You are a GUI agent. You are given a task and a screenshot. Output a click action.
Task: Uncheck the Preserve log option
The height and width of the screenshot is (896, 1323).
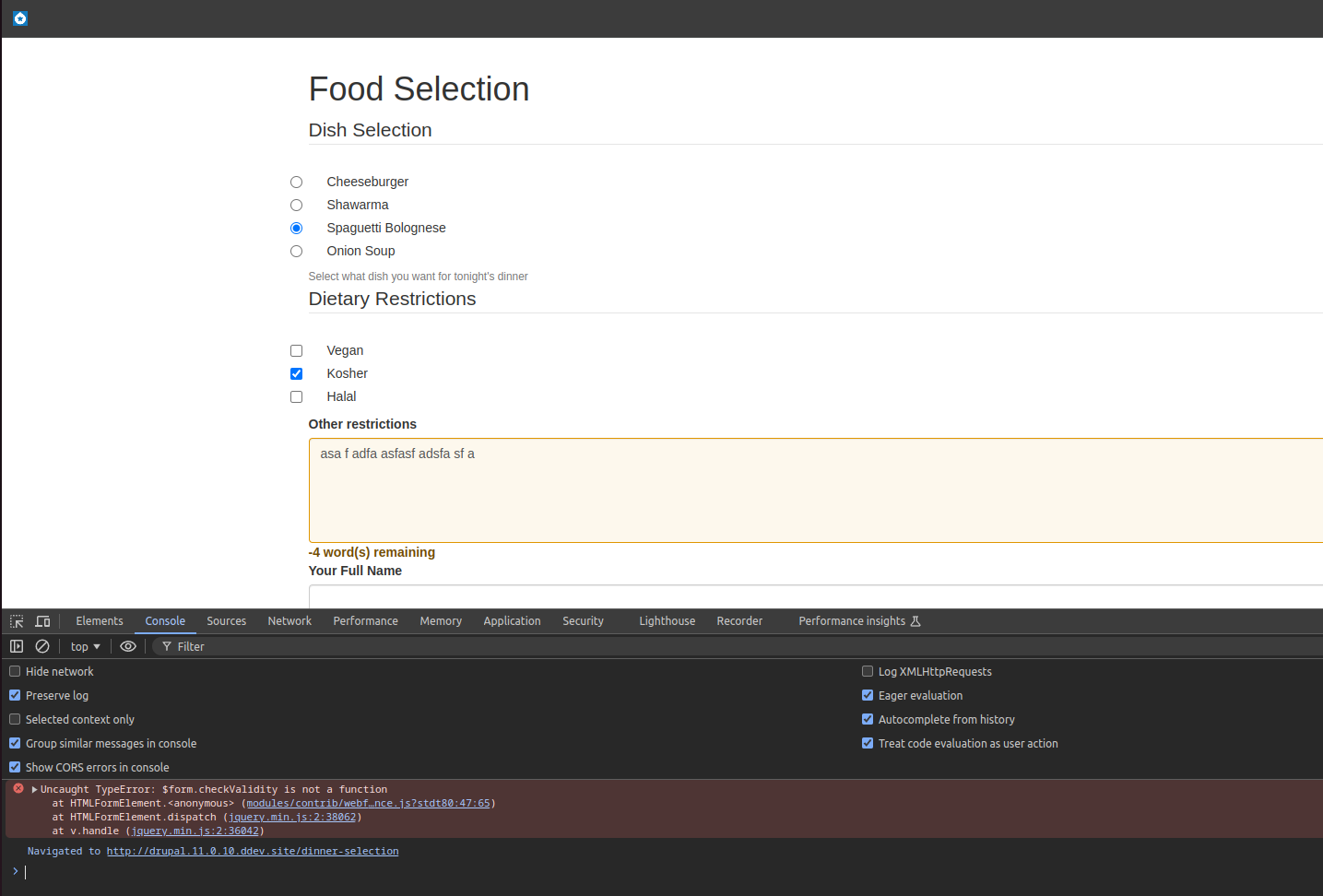point(15,696)
